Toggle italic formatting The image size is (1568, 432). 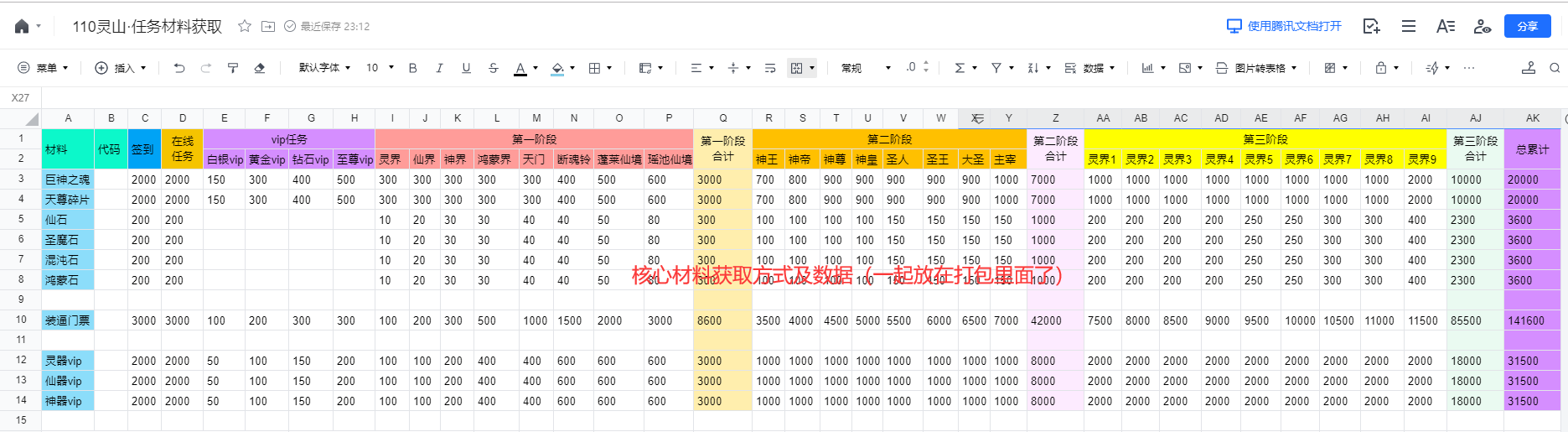pos(439,68)
